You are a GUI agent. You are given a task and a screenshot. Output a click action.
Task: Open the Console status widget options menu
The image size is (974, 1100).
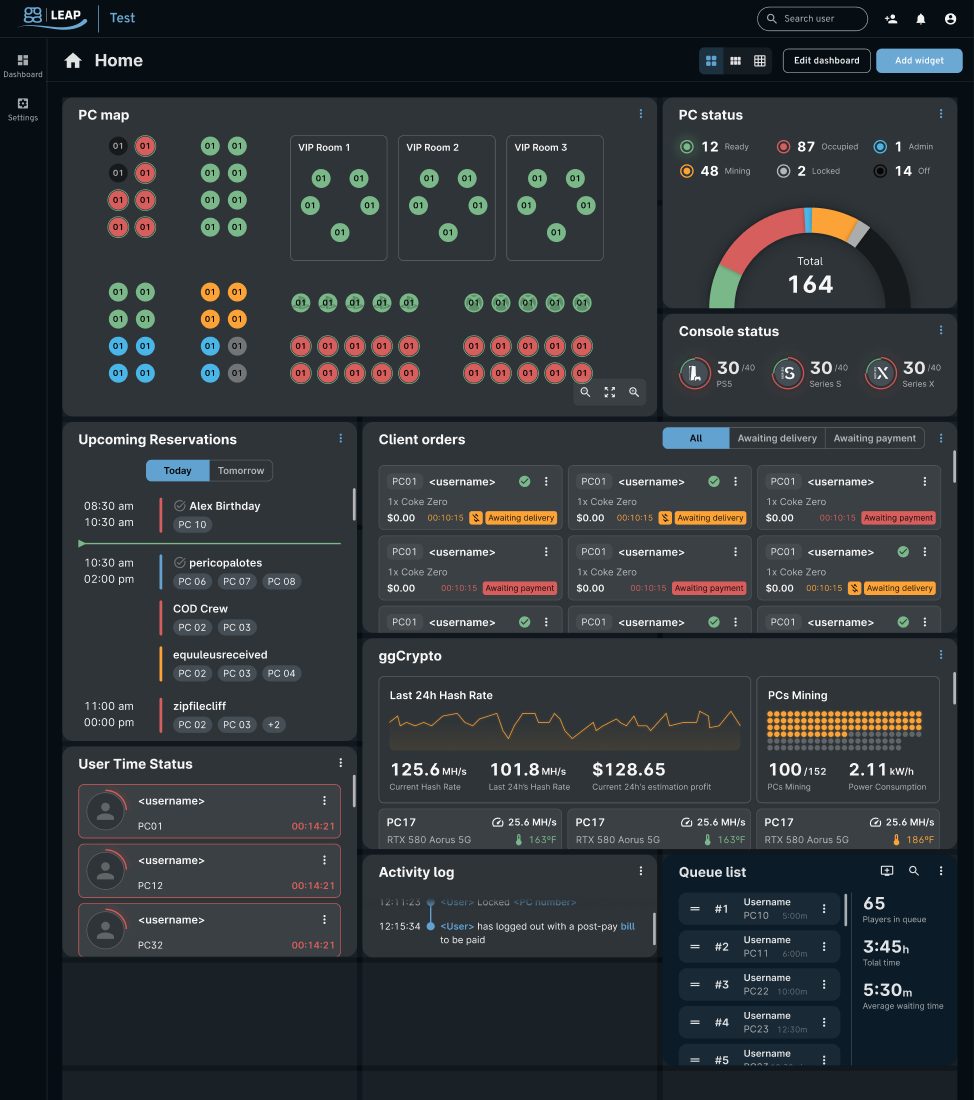tap(941, 330)
